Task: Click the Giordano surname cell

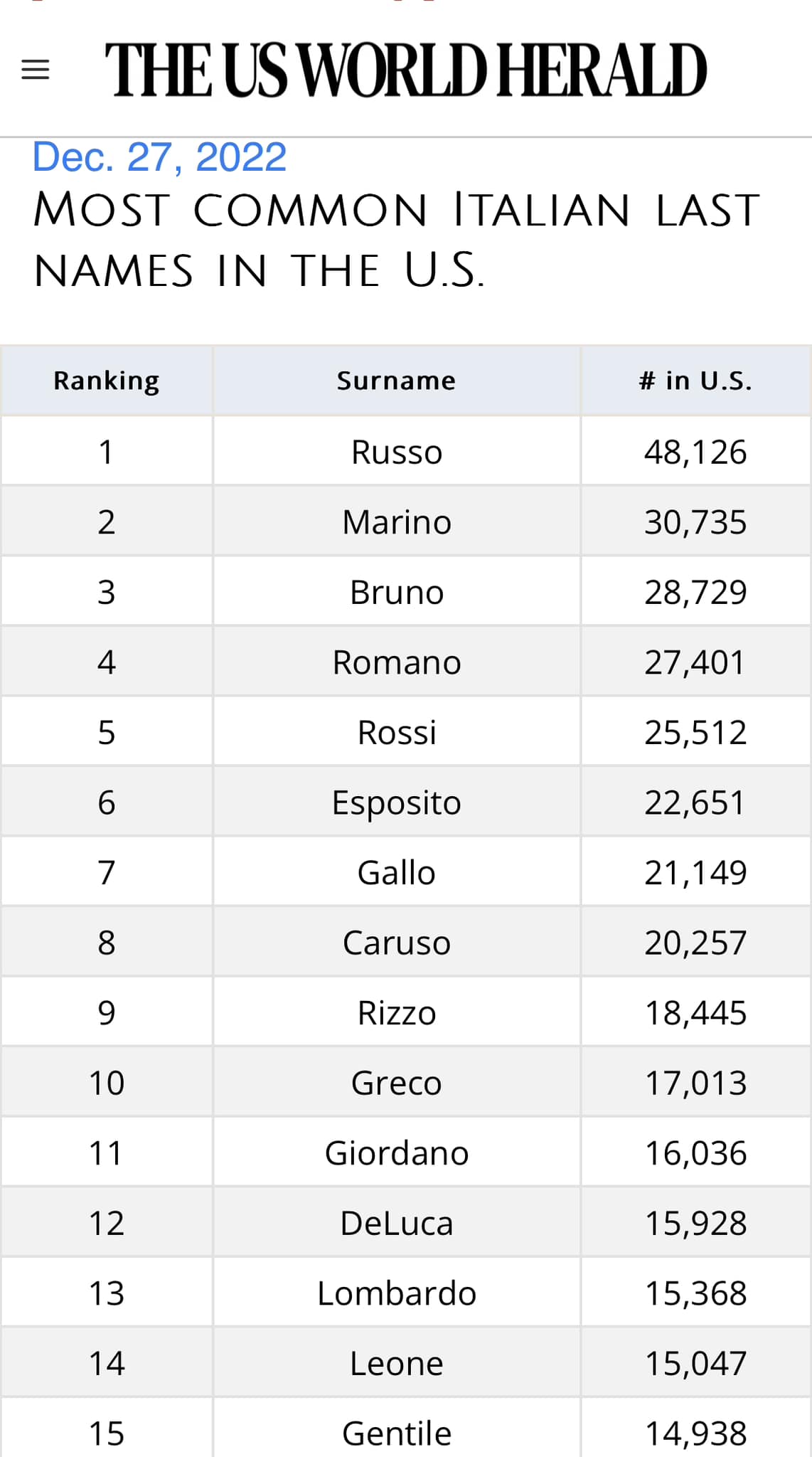Action: click(397, 1153)
